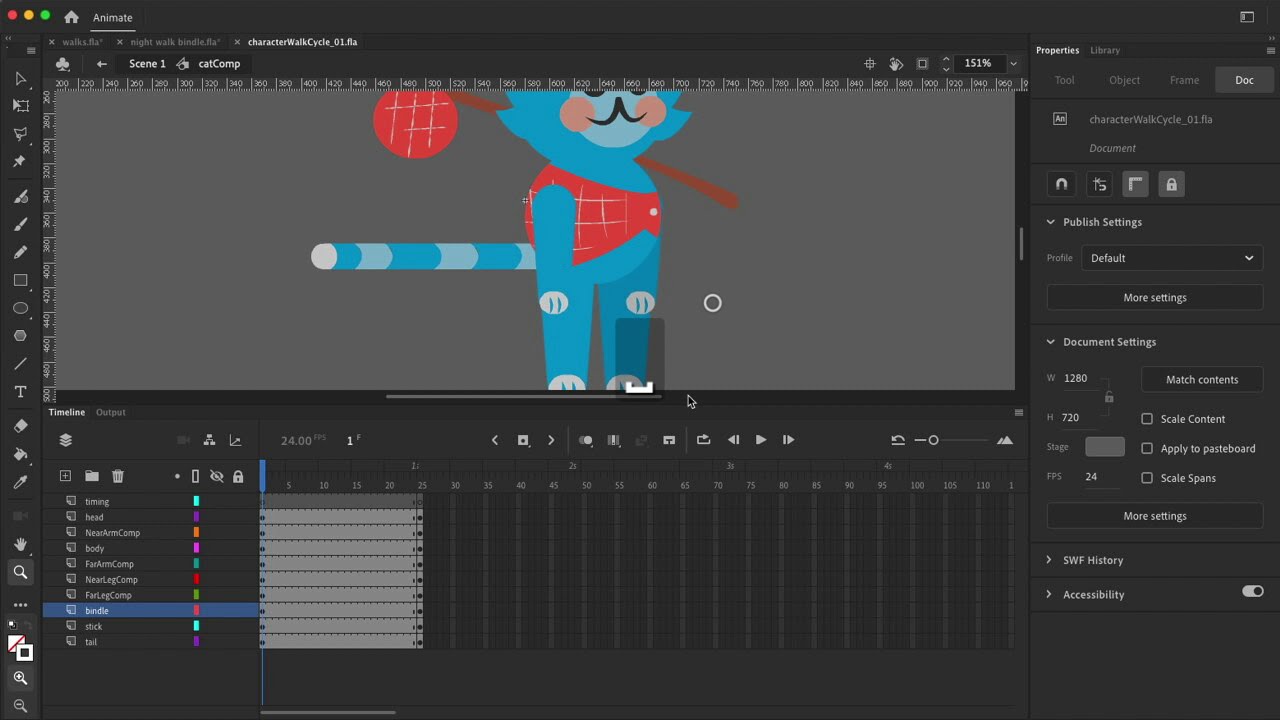Image resolution: width=1280 pixels, height=720 pixels.
Task: Select the Oval tool
Action: pyautogui.click(x=20, y=308)
